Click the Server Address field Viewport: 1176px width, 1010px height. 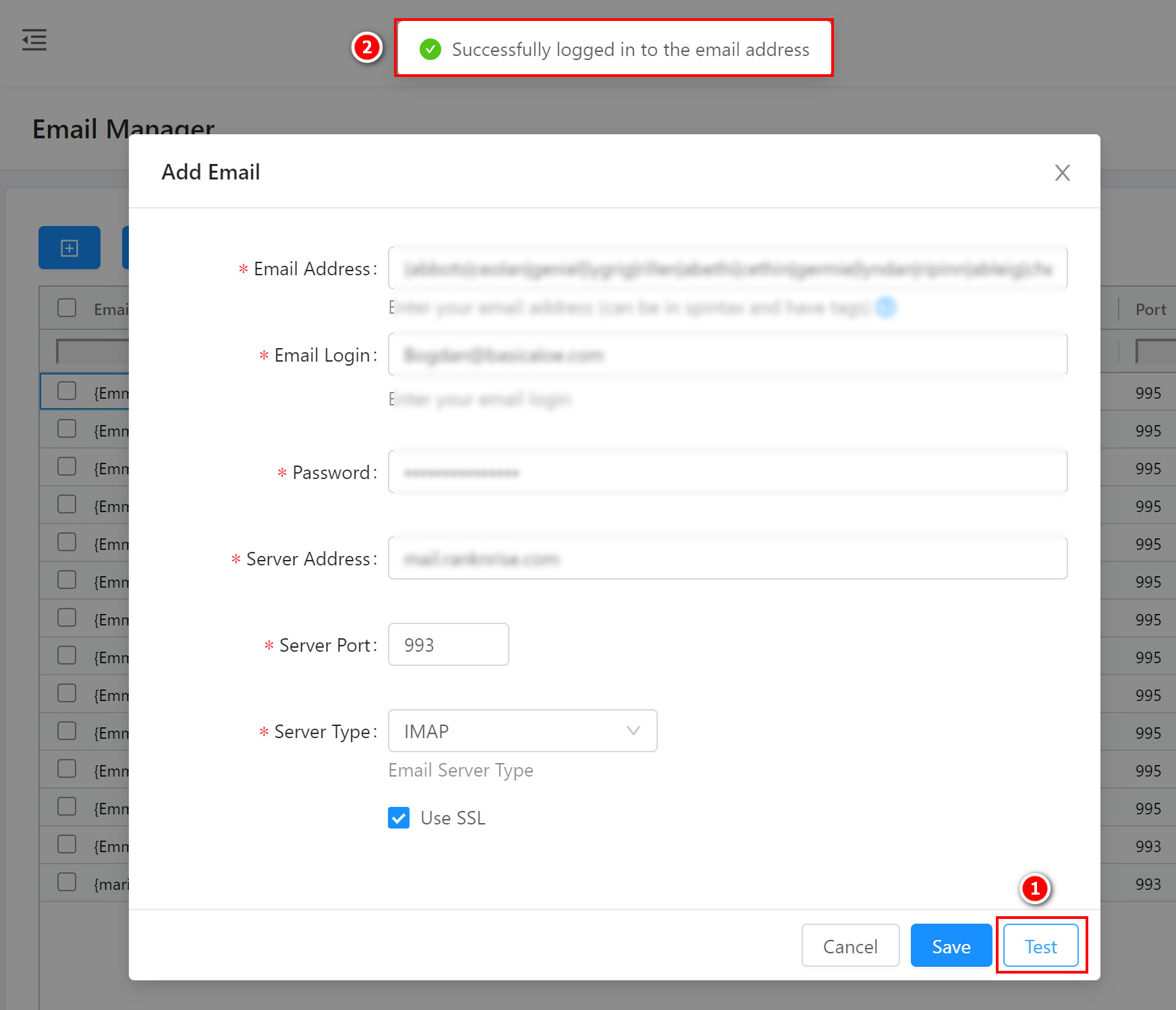727,559
